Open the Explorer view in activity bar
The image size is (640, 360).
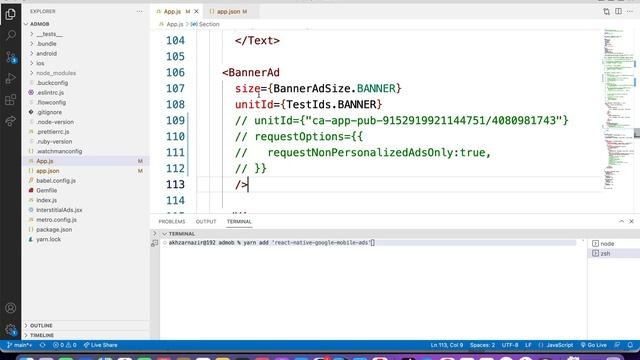click(x=11, y=14)
